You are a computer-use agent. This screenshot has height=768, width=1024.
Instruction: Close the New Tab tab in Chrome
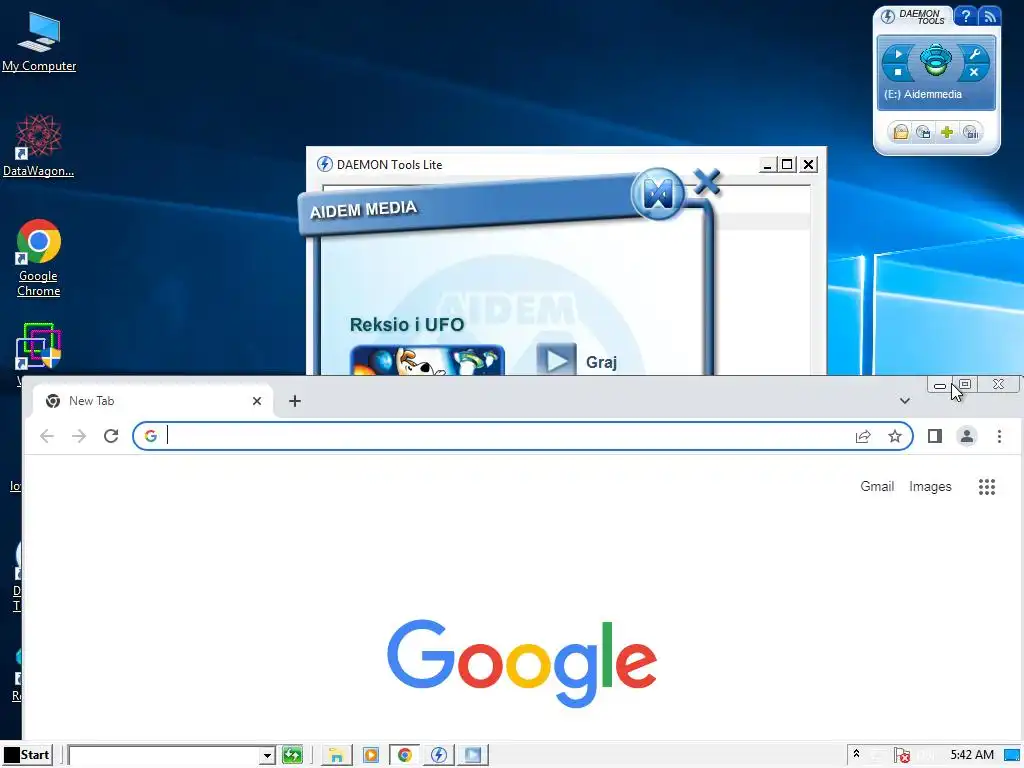tap(257, 401)
